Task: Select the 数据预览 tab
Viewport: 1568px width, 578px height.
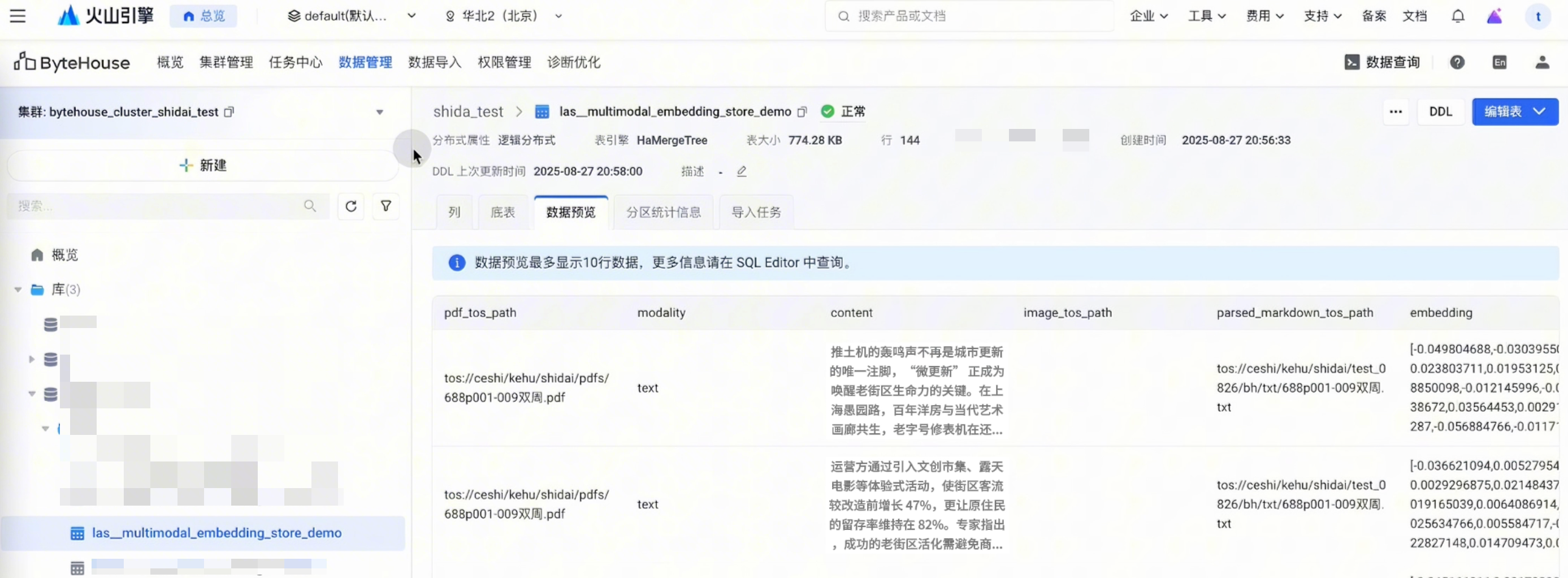Action: tap(571, 213)
